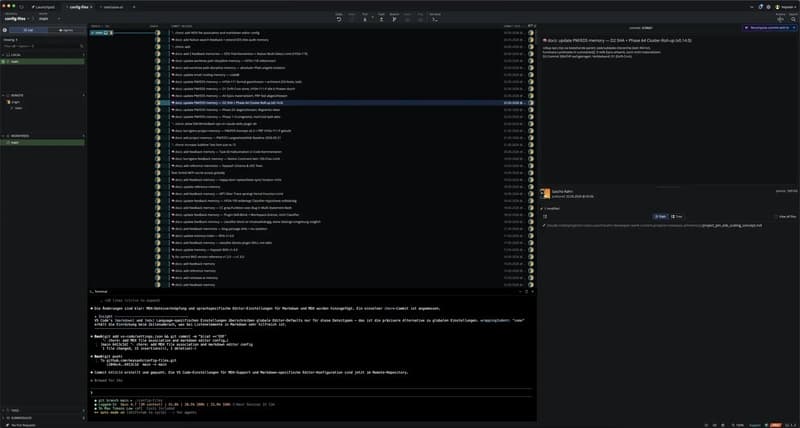
Task: Click the Search magnifier icon at top right
Action: point(793,18)
